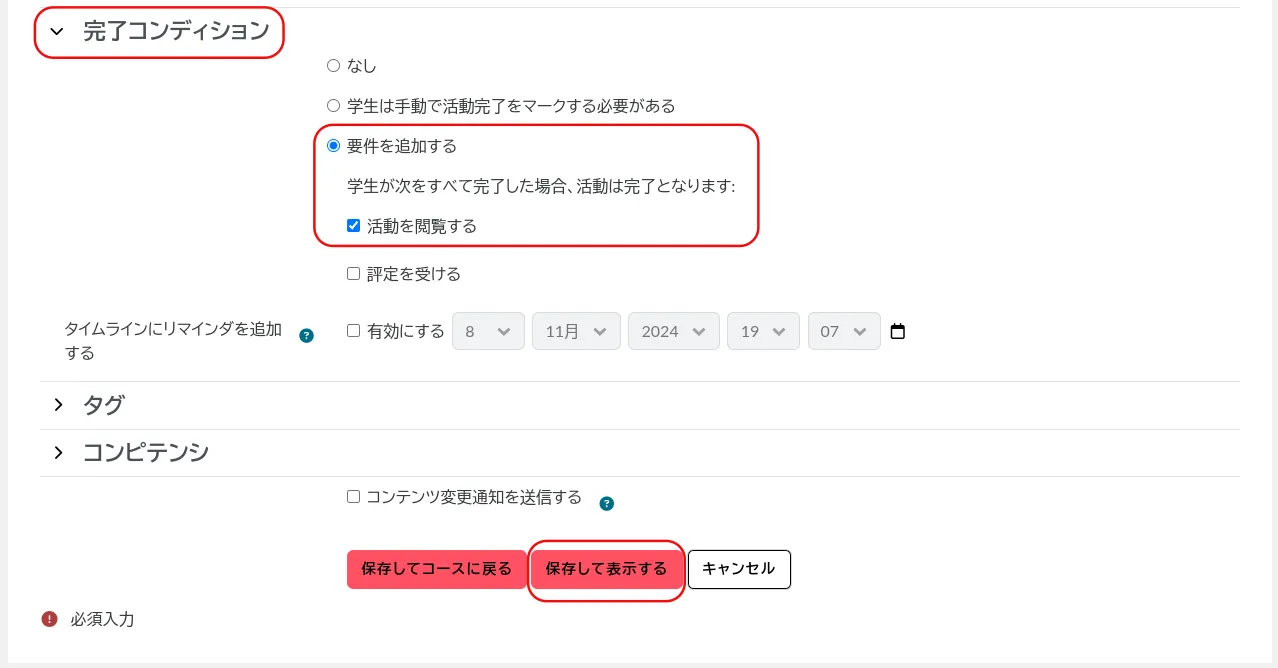The image size is (1278, 668).
Task: Expand the タグ section
Action: 58,405
